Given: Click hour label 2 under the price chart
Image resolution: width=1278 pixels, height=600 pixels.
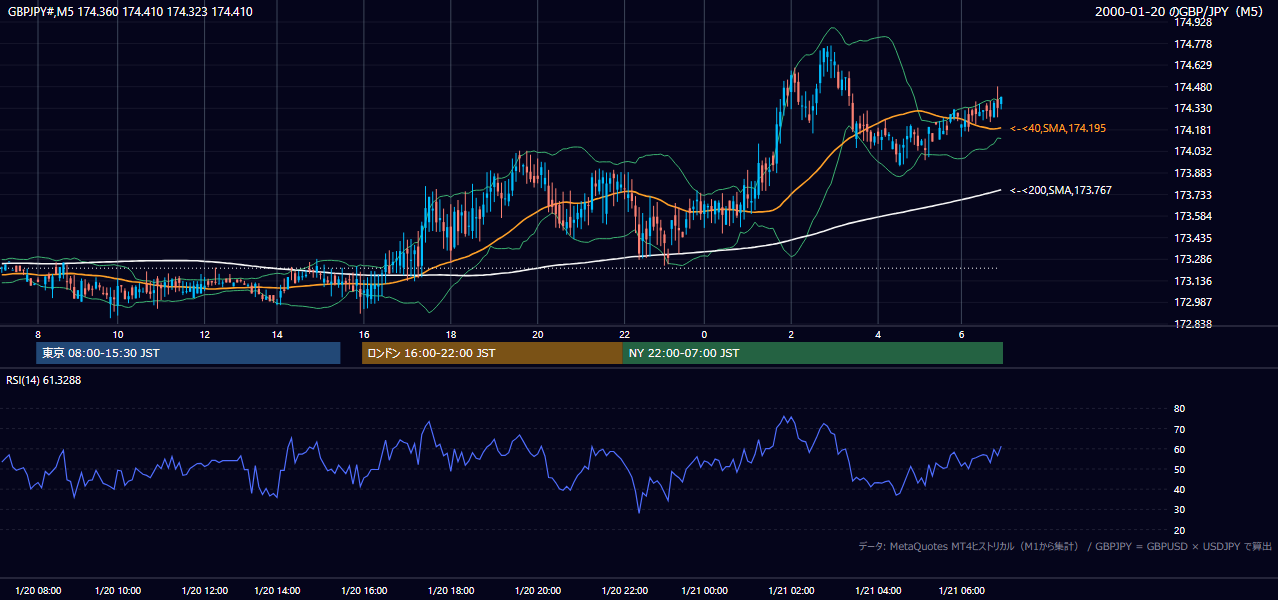Looking at the screenshot, I should [x=791, y=334].
